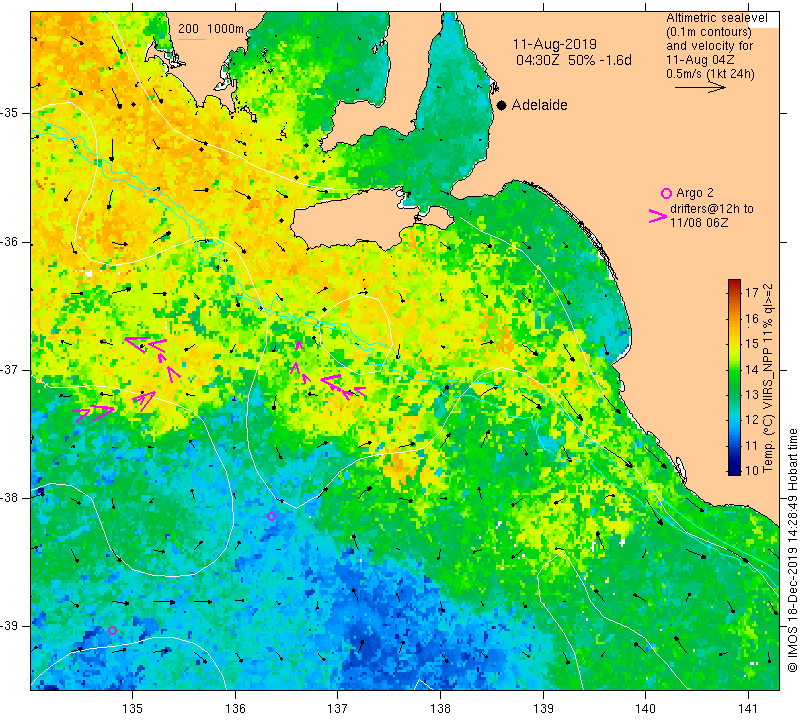
Task: Click the longitude axis label 140
Action: click(x=645, y=708)
